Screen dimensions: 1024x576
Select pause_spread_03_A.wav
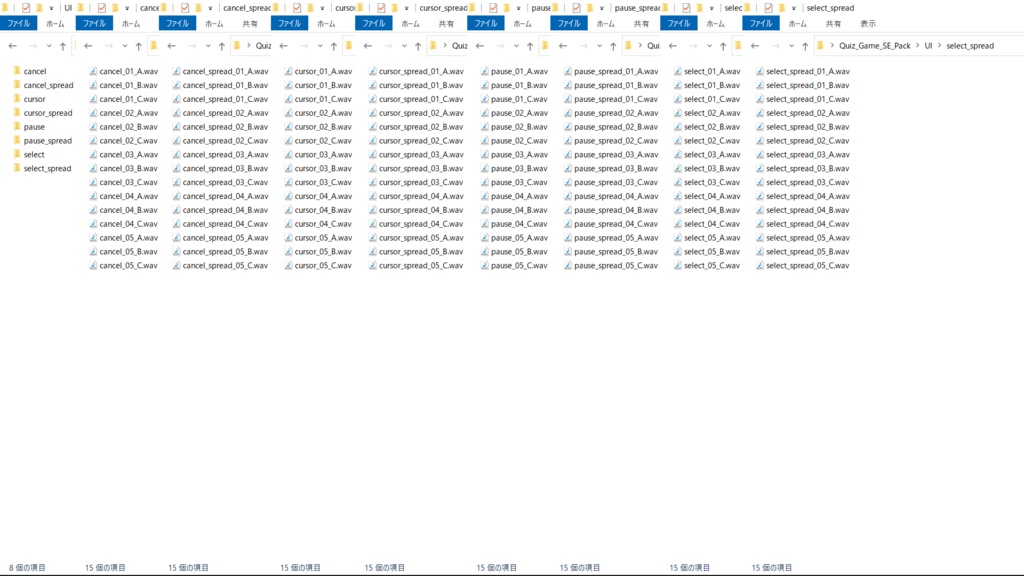point(611,155)
